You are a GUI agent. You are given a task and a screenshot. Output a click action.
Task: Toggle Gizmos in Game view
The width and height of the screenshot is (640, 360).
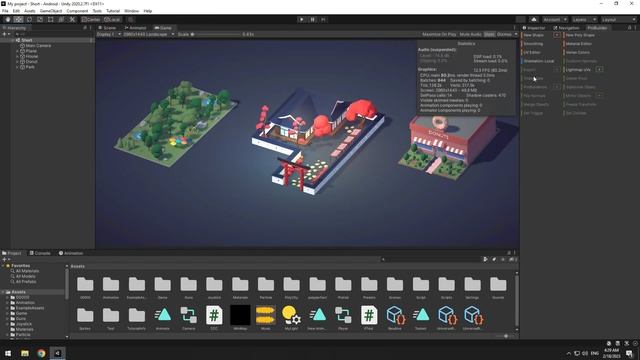coord(504,34)
